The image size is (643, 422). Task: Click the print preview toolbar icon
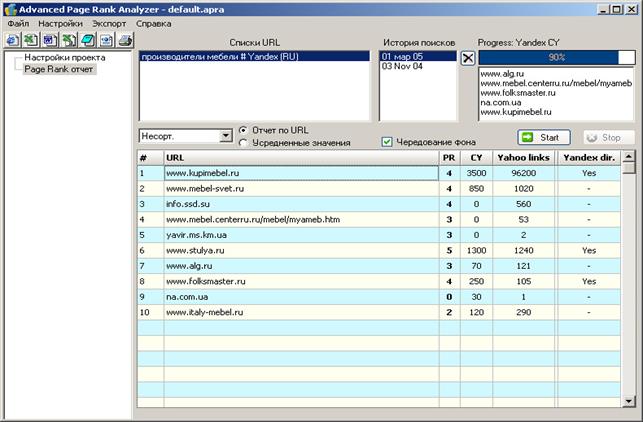[107, 40]
